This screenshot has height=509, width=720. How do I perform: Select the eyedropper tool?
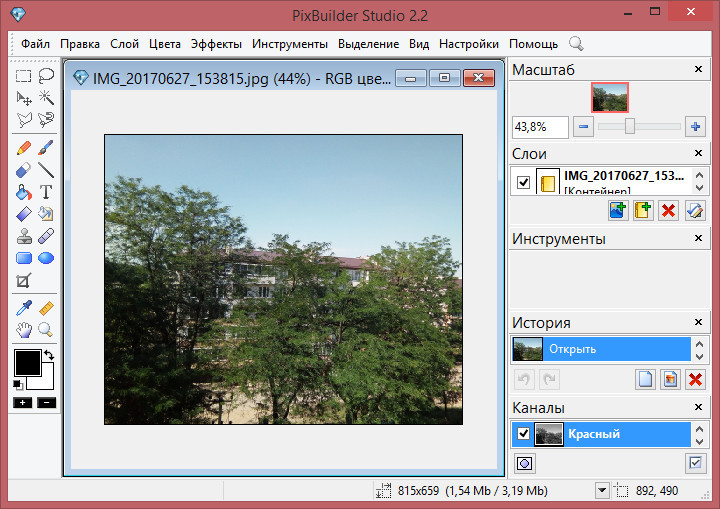click(x=24, y=308)
